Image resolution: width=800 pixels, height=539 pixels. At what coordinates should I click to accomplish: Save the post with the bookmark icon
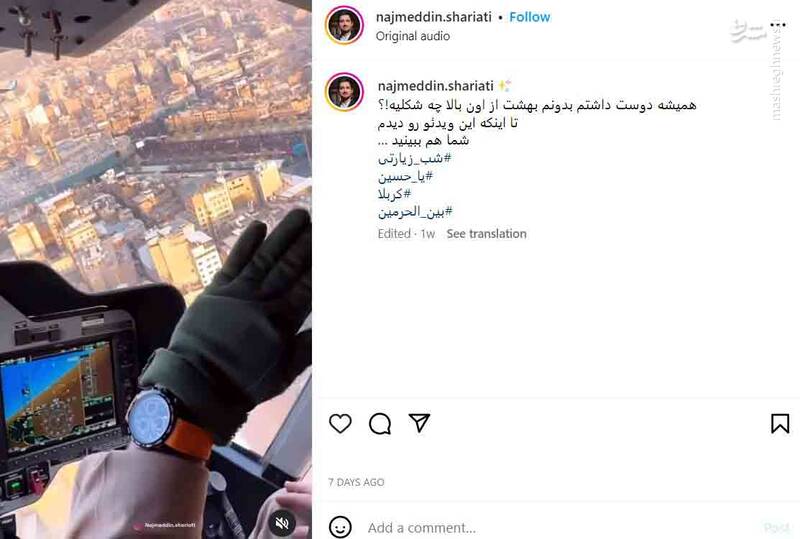click(x=780, y=423)
